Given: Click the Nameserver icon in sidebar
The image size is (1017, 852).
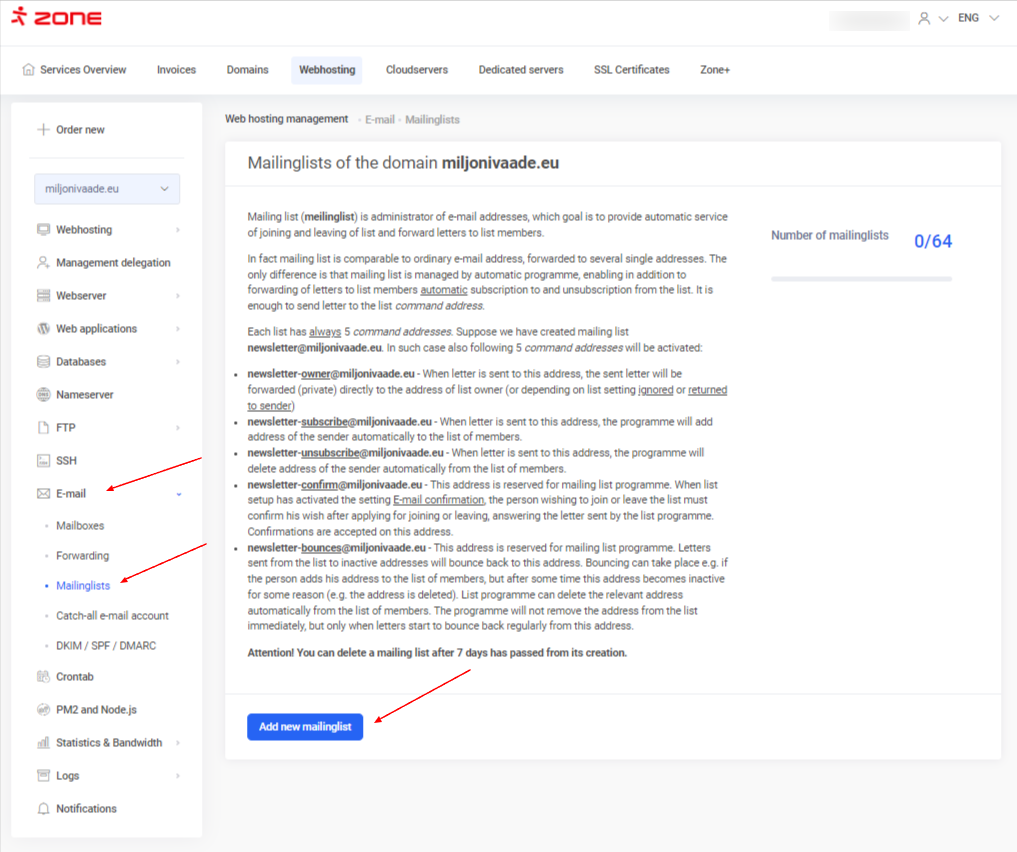Looking at the screenshot, I should [x=43, y=395].
